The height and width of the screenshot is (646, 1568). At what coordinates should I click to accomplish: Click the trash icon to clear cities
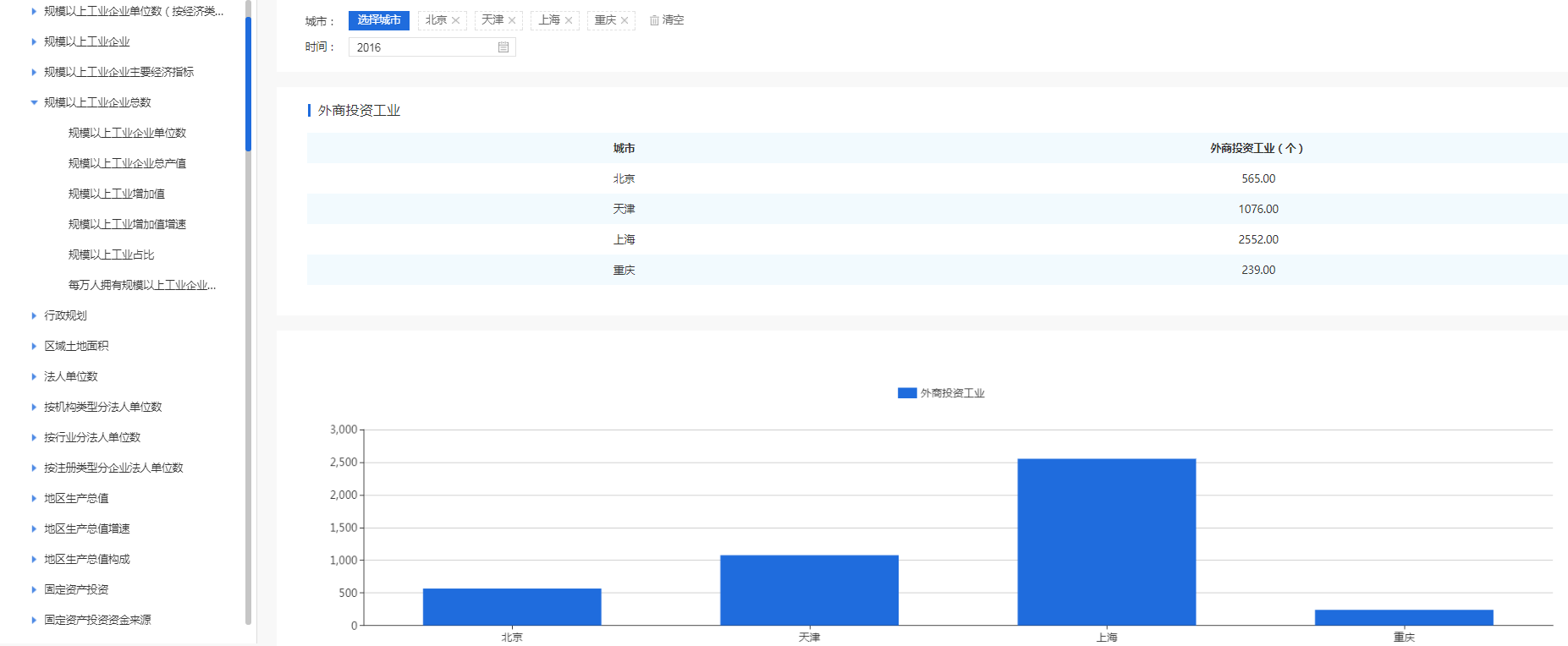654,20
